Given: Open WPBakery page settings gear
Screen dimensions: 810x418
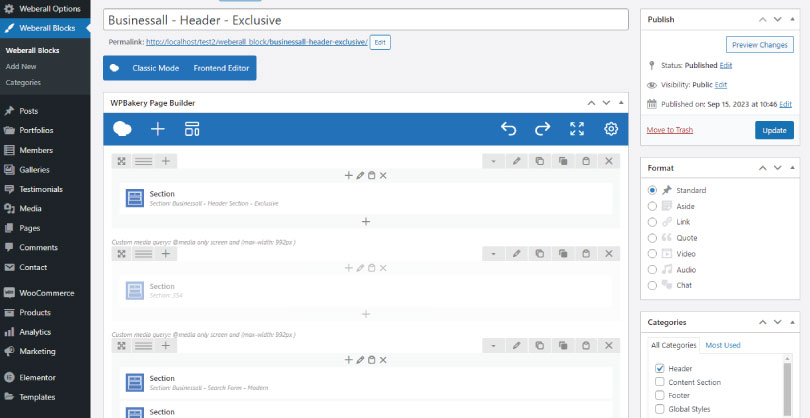Looking at the screenshot, I should point(611,129).
